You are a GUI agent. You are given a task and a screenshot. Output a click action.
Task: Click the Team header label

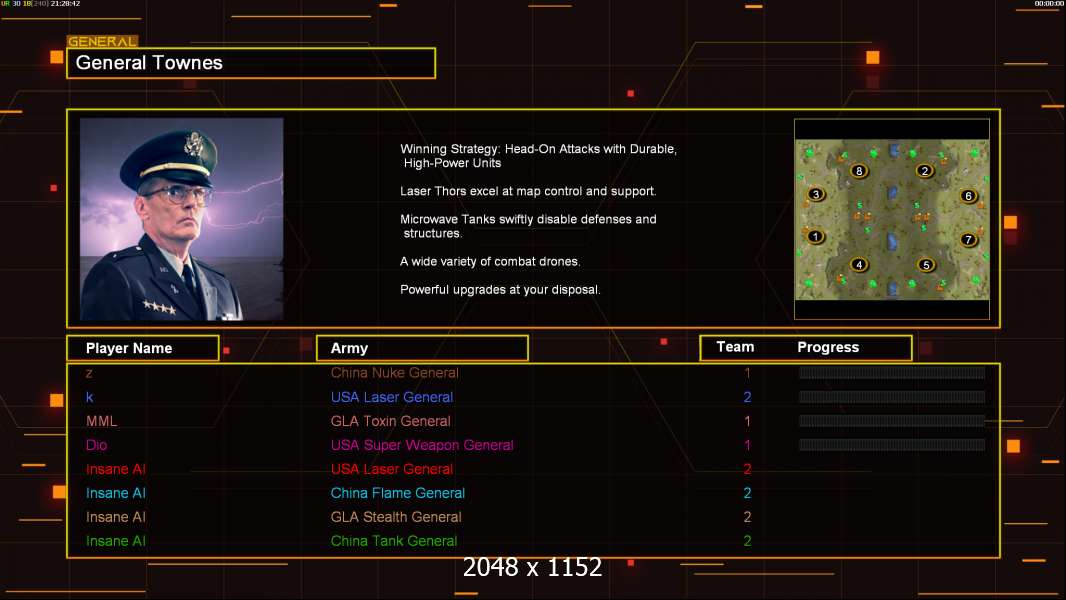[x=735, y=347]
